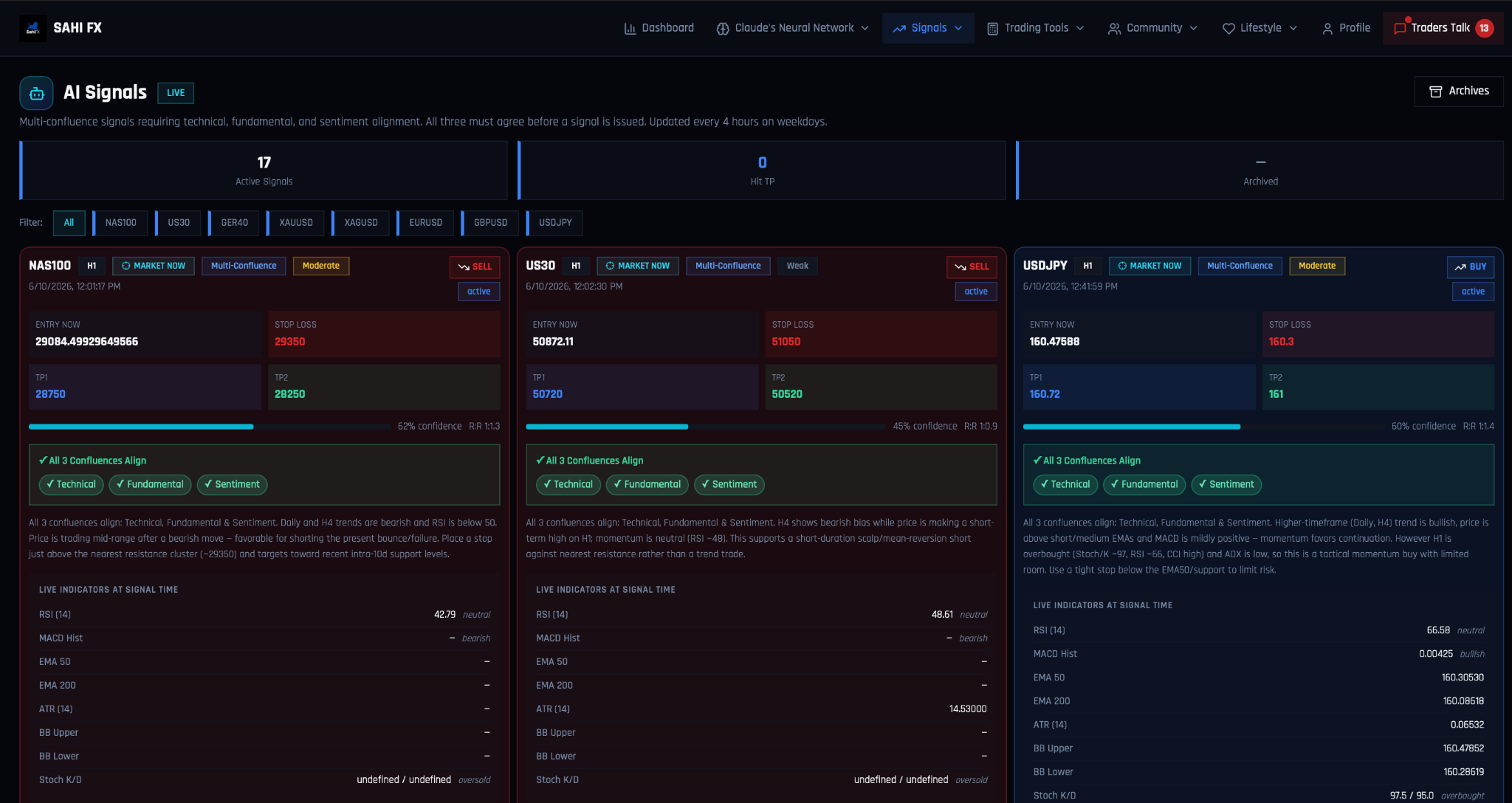Click the USDJPY buy uptrend arrow icon
This screenshot has width=1512, height=803.
(1460, 267)
